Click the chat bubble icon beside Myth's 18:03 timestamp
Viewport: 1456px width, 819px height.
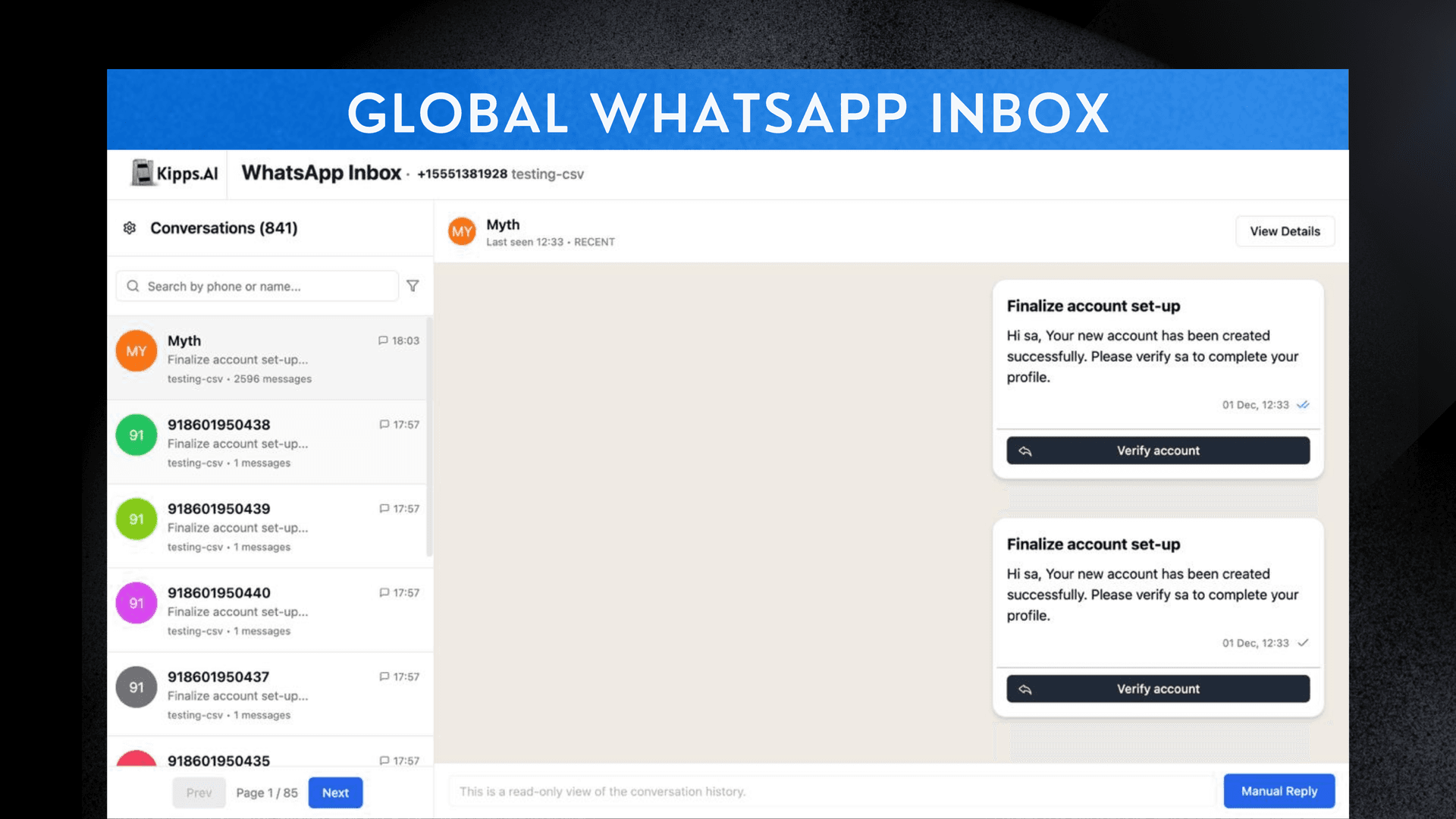[384, 340]
